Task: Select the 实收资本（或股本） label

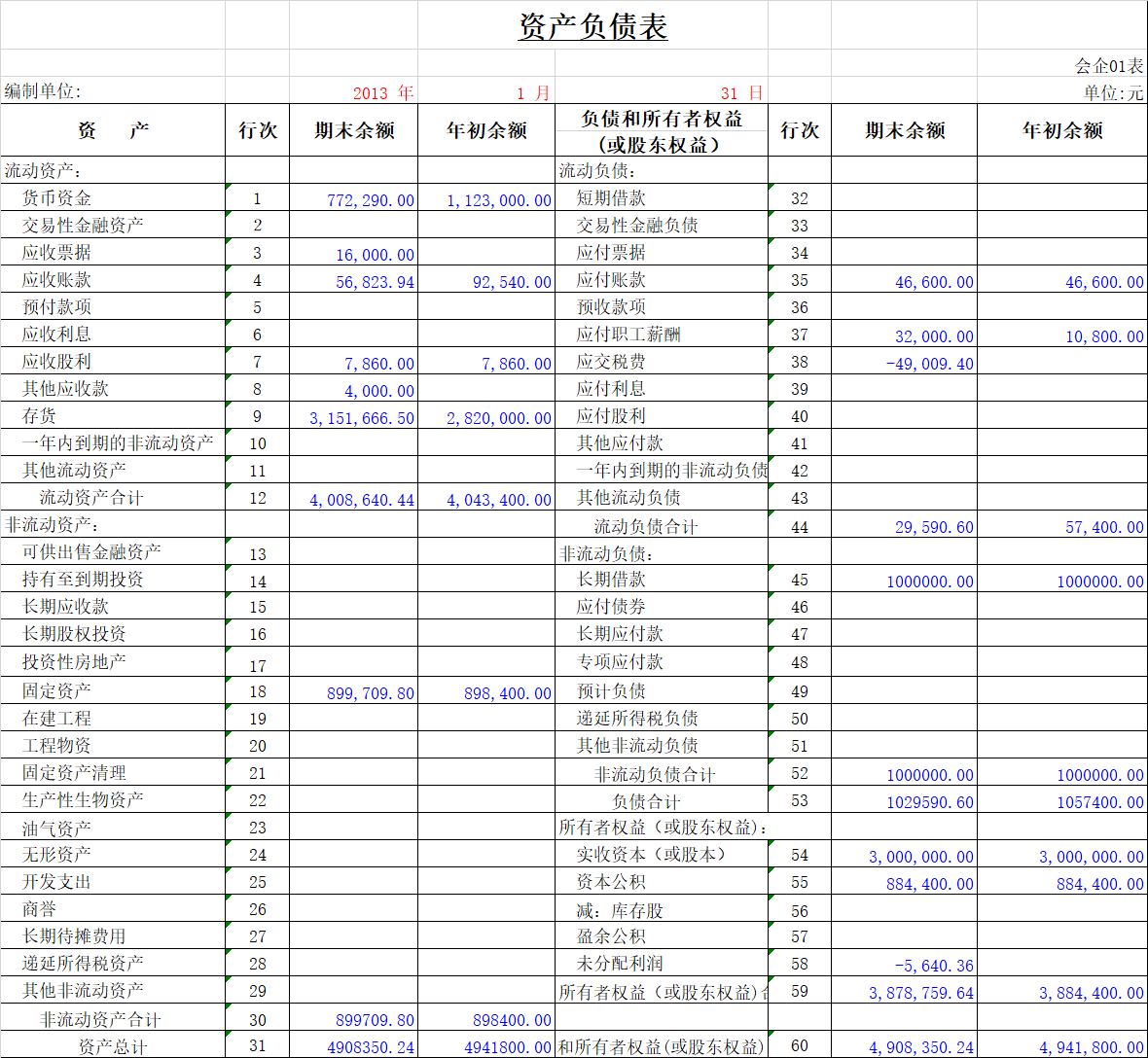Action: click(x=651, y=854)
